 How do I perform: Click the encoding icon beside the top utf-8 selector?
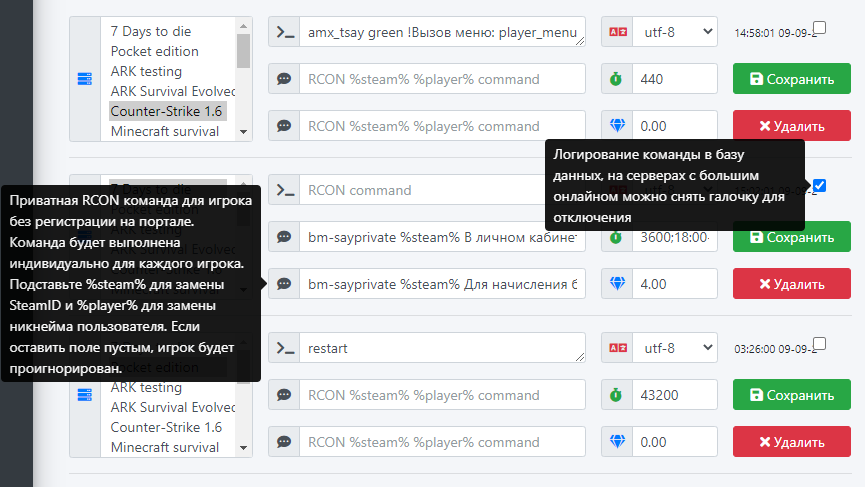tap(617, 32)
